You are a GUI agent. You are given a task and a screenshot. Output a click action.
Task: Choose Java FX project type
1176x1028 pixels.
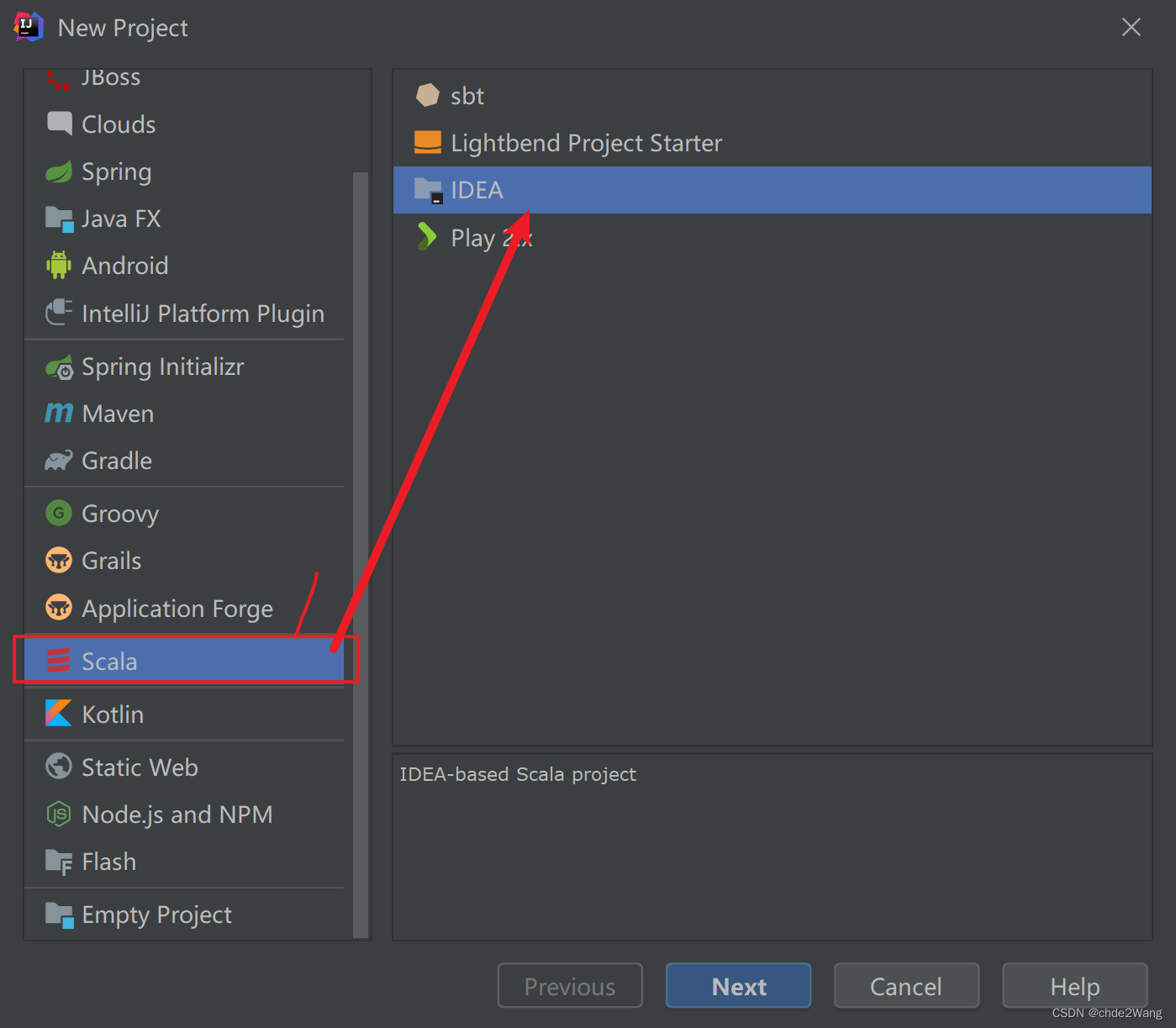click(185, 219)
